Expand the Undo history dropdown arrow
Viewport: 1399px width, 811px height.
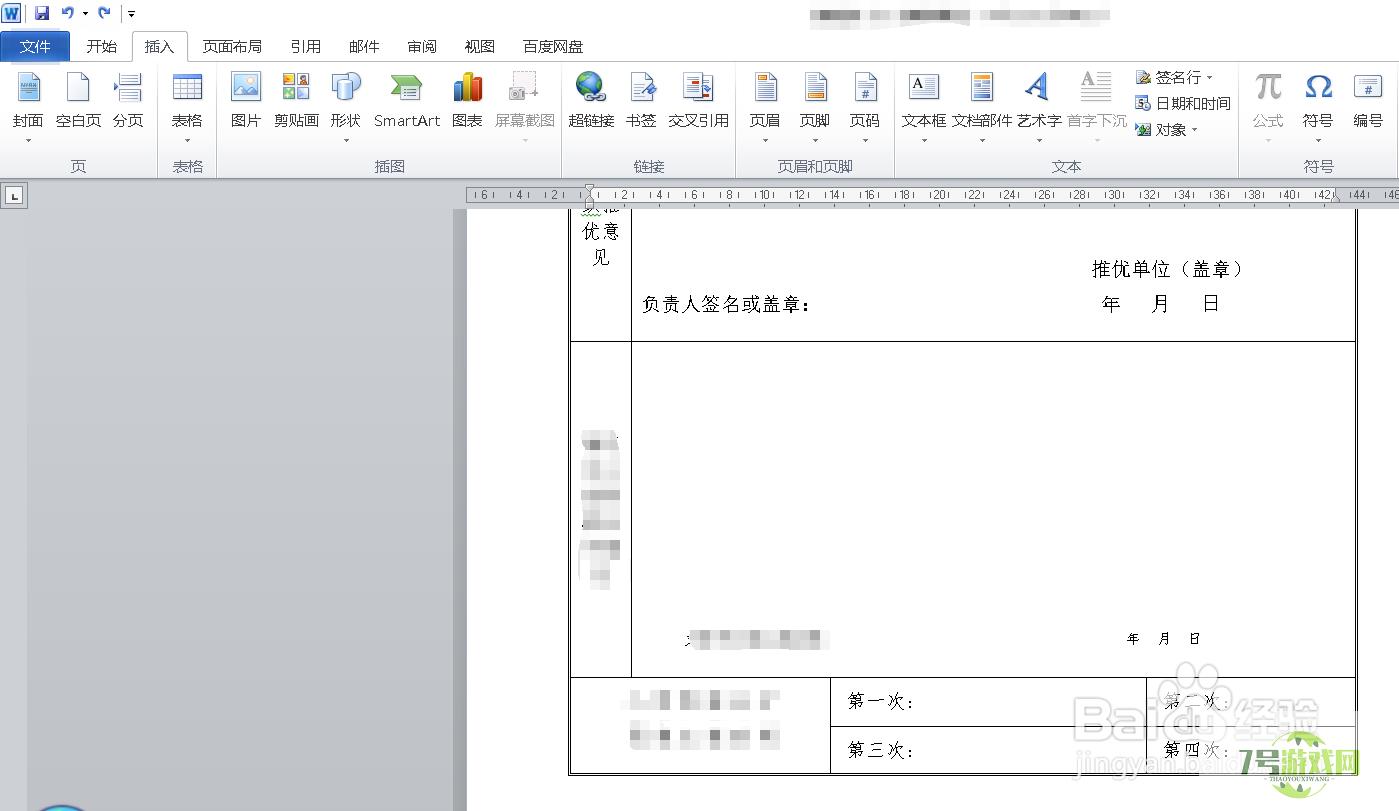coord(85,14)
